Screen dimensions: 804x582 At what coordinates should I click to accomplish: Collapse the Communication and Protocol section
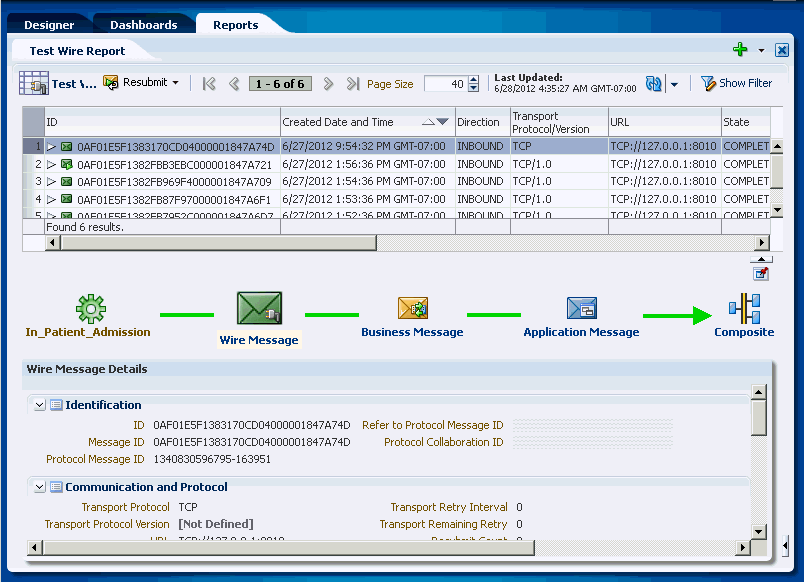click(39, 487)
